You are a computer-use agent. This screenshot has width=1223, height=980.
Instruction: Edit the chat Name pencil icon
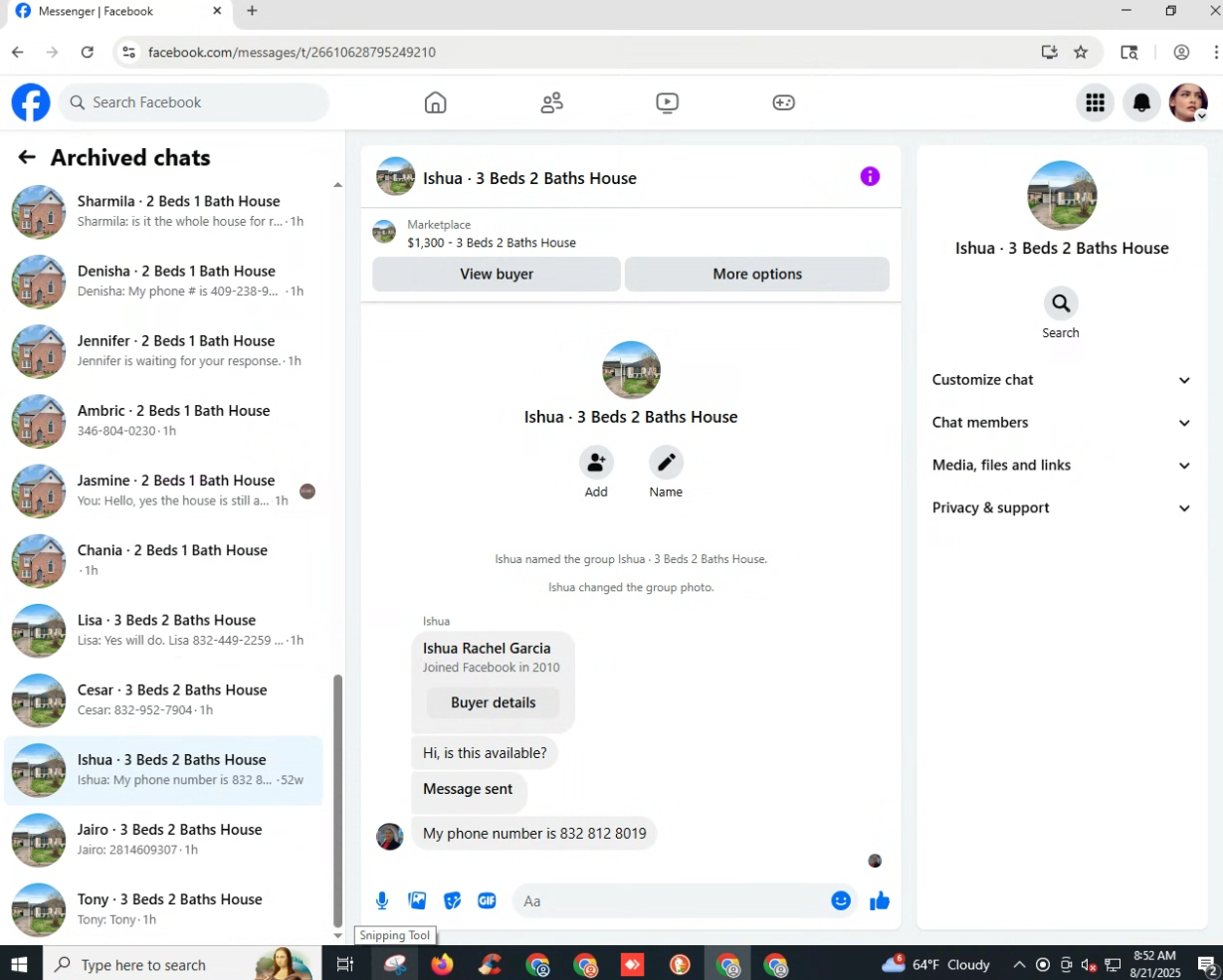click(x=666, y=463)
